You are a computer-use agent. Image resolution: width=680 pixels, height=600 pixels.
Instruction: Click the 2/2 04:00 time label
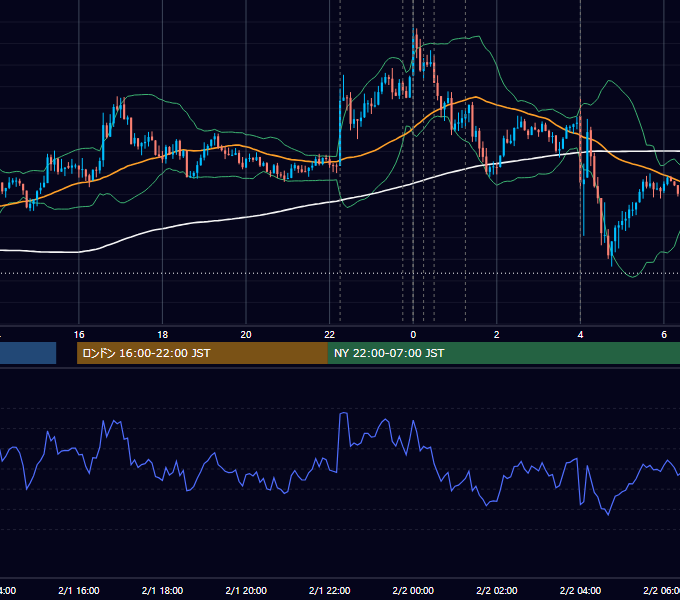click(x=580, y=590)
